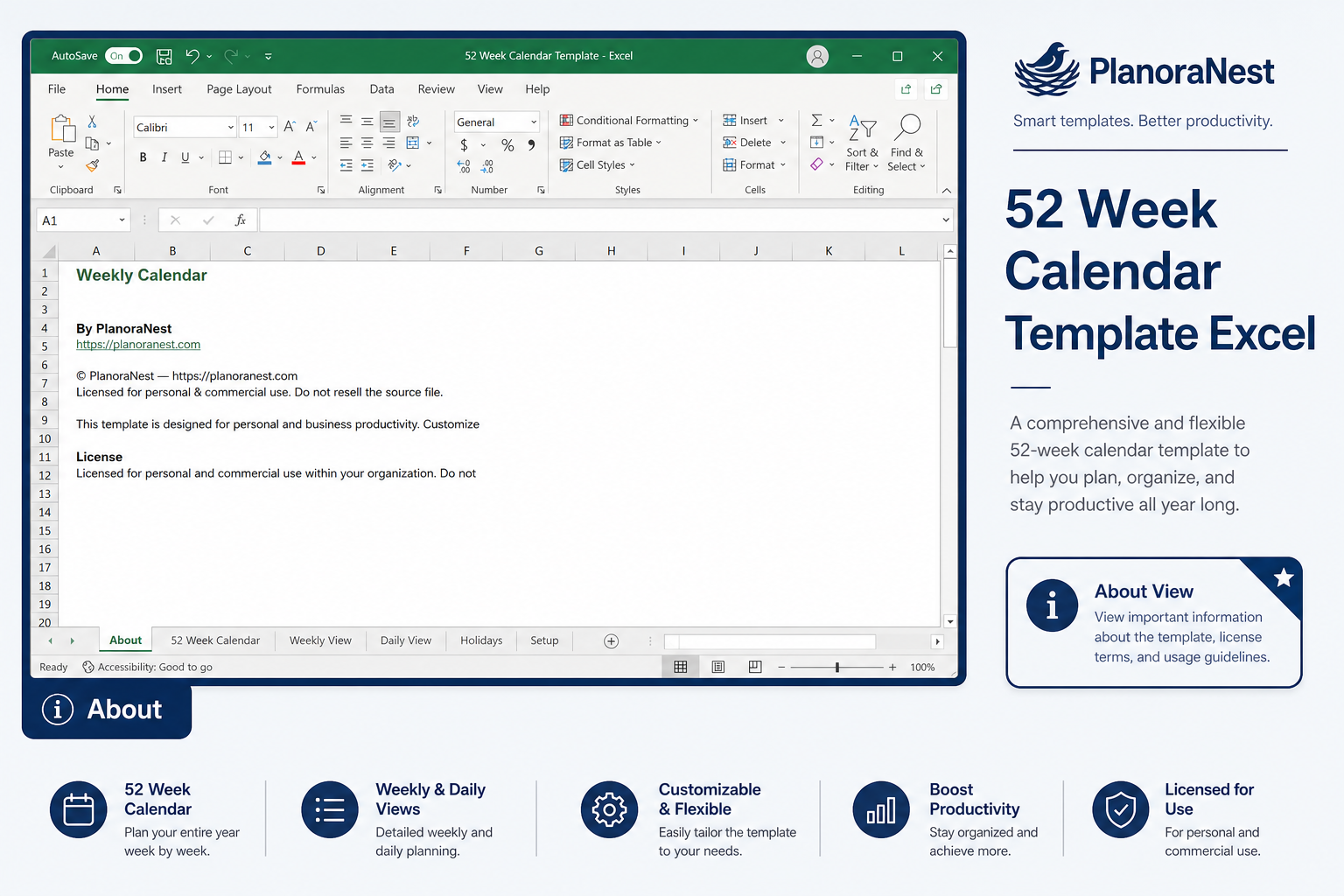Toggle Italic formatting
This screenshot has height=896, width=1344.
point(164,157)
